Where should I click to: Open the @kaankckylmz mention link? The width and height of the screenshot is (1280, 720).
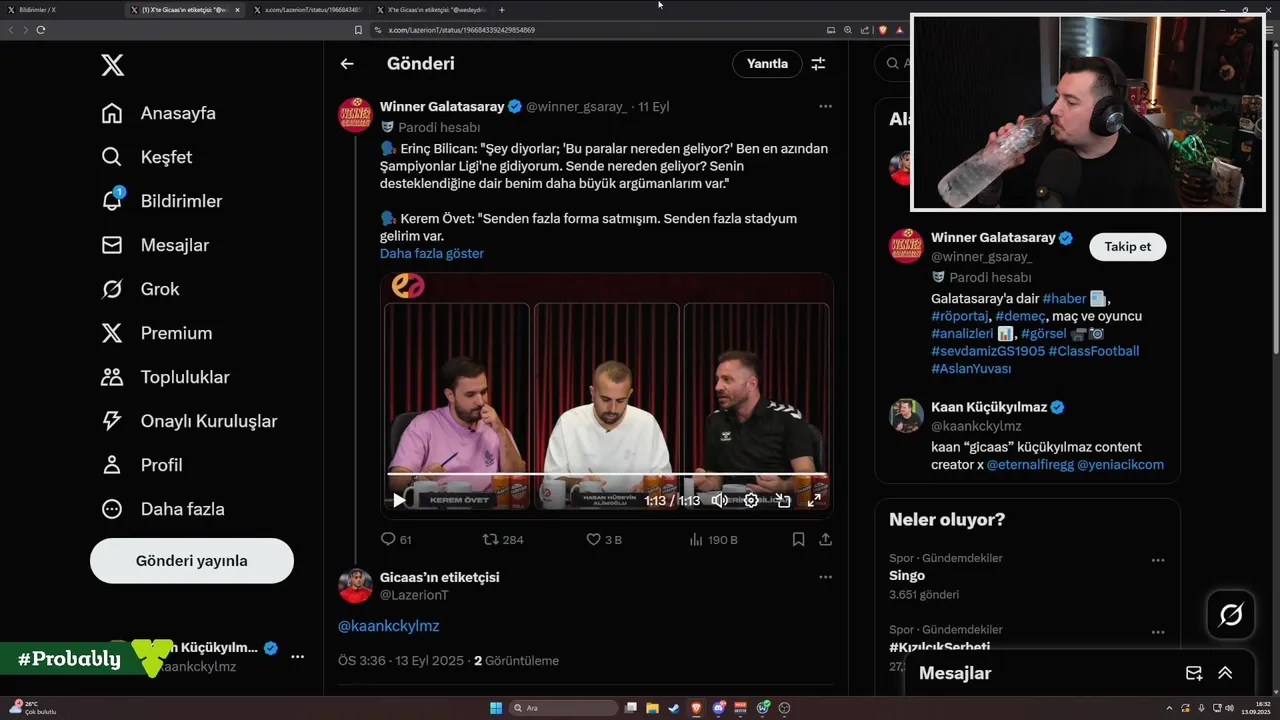point(388,626)
